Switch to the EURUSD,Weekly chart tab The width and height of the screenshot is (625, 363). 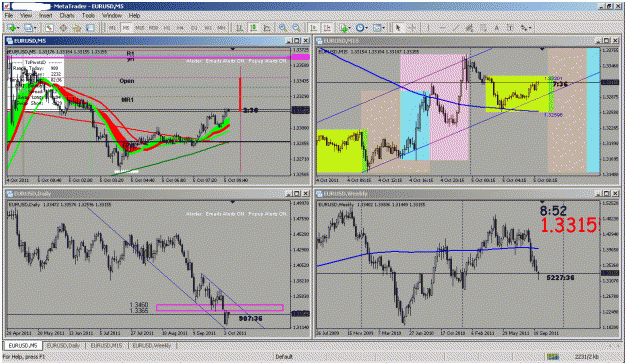click(x=152, y=345)
